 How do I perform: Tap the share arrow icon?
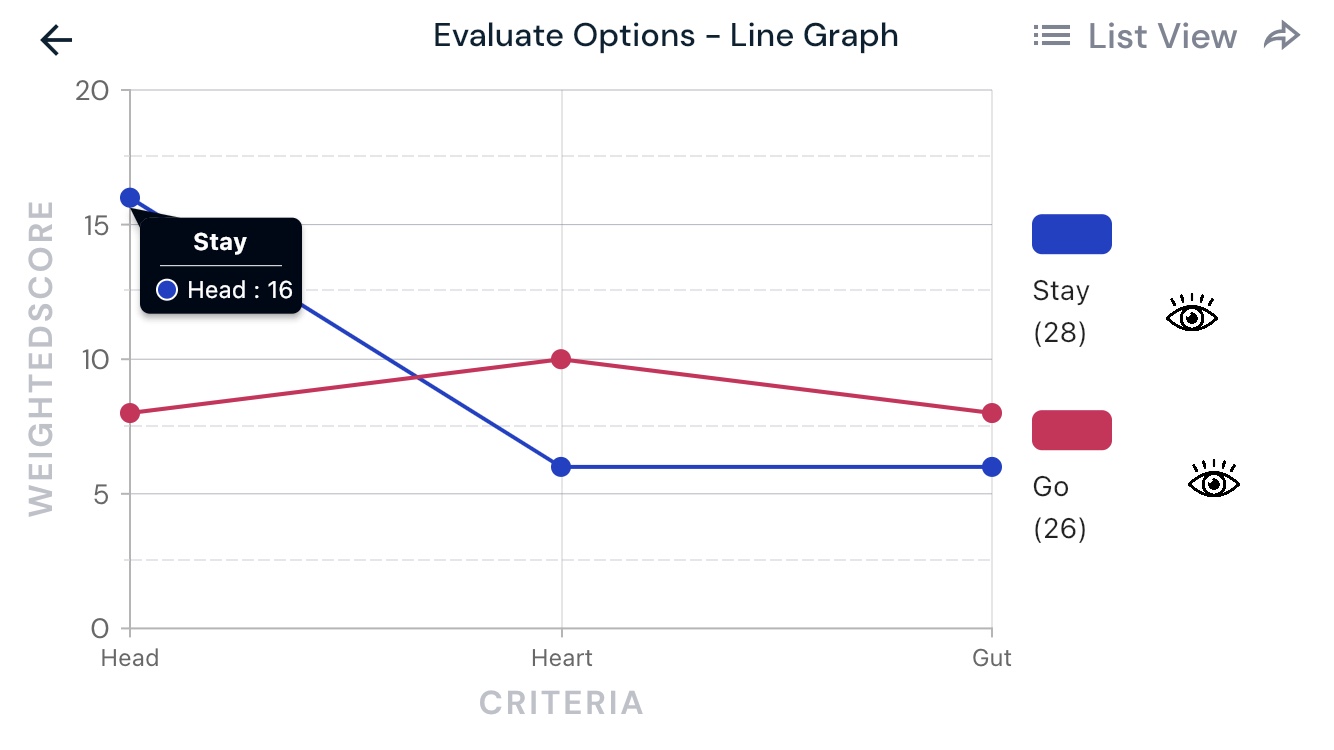(1281, 37)
